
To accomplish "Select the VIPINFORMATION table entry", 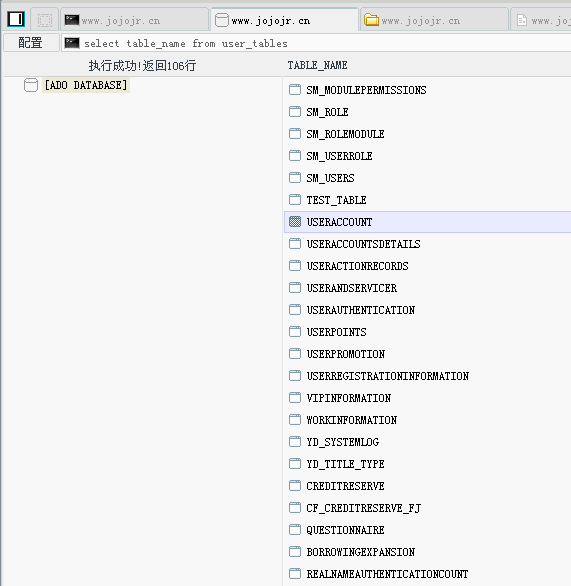I will [x=428, y=398].
